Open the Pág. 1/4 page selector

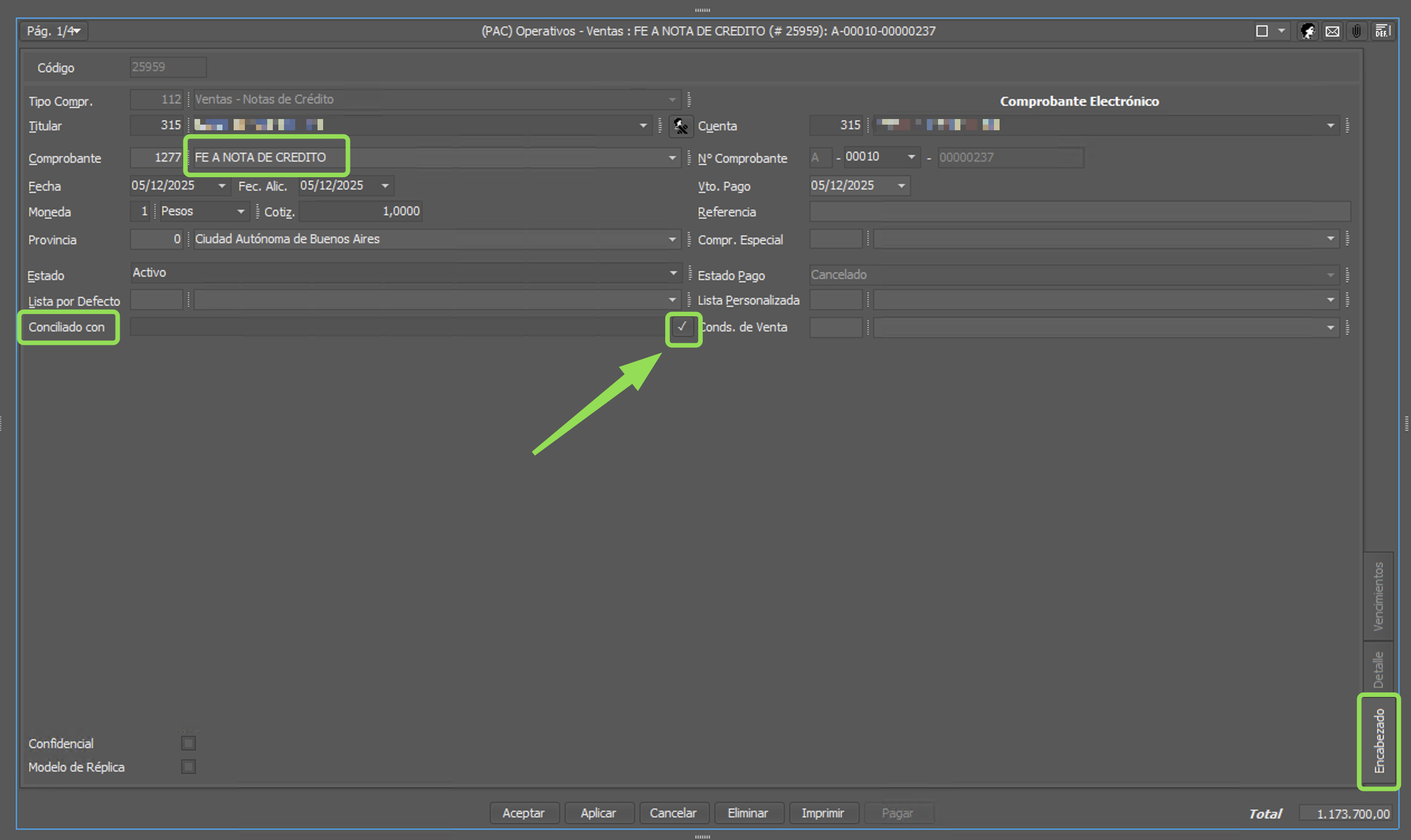point(54,31)
